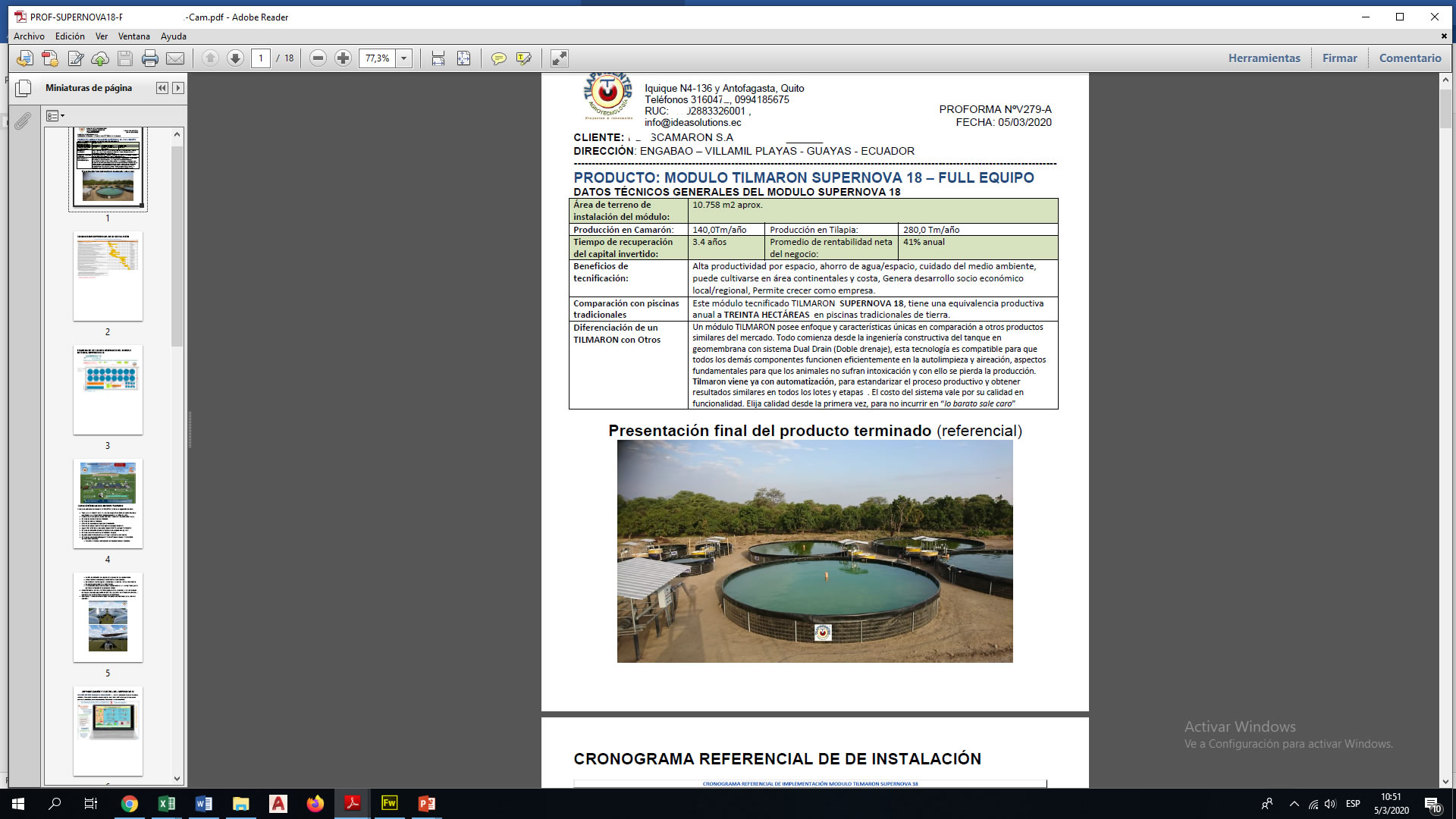The height and width of the screenshot is (819, 1456).
Task: Zoom out with the minus button
Action: [318, 58]
